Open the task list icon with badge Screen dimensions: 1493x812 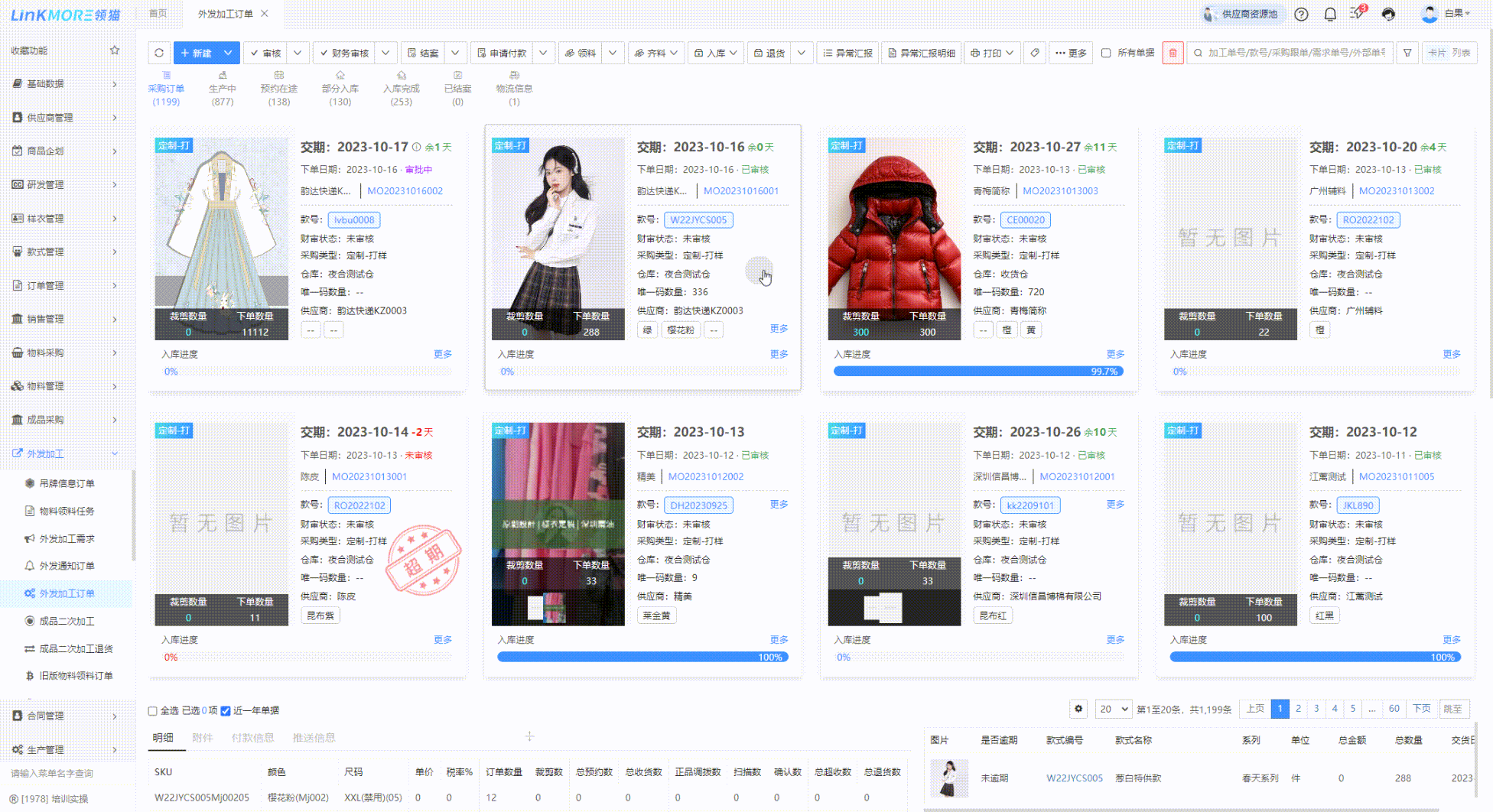1358,13
